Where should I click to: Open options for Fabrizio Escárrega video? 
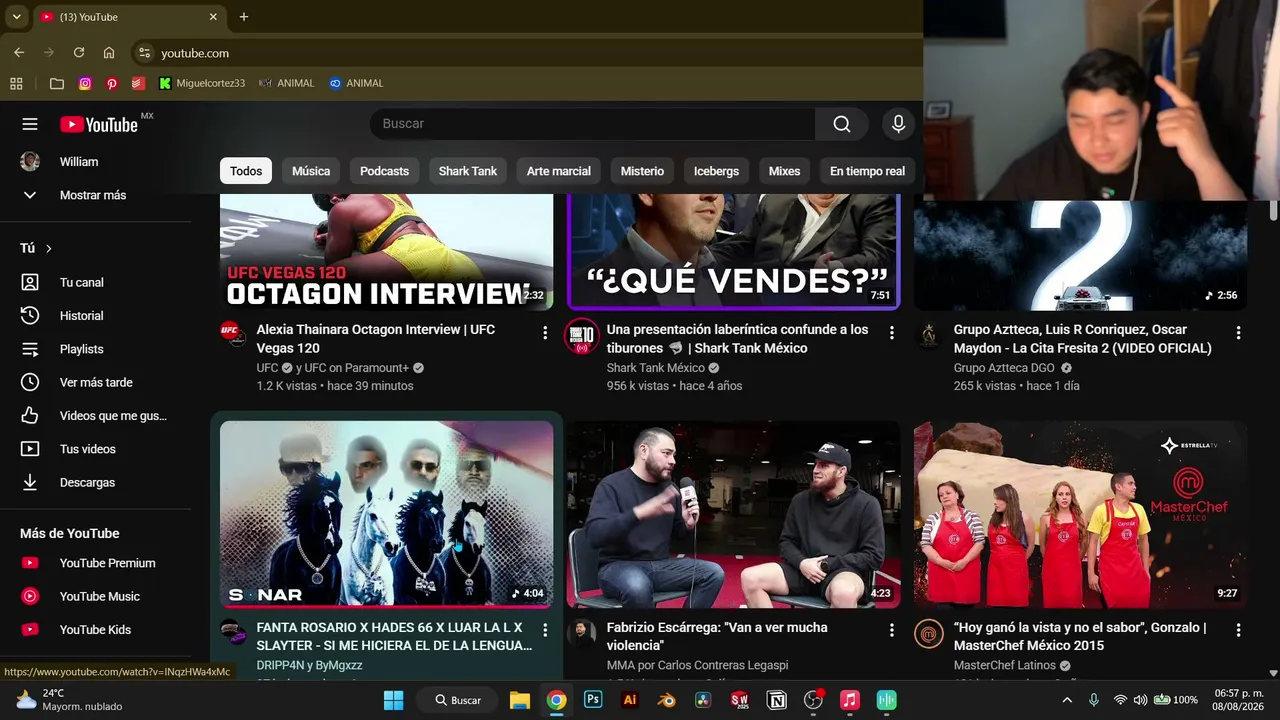point(892,630)
